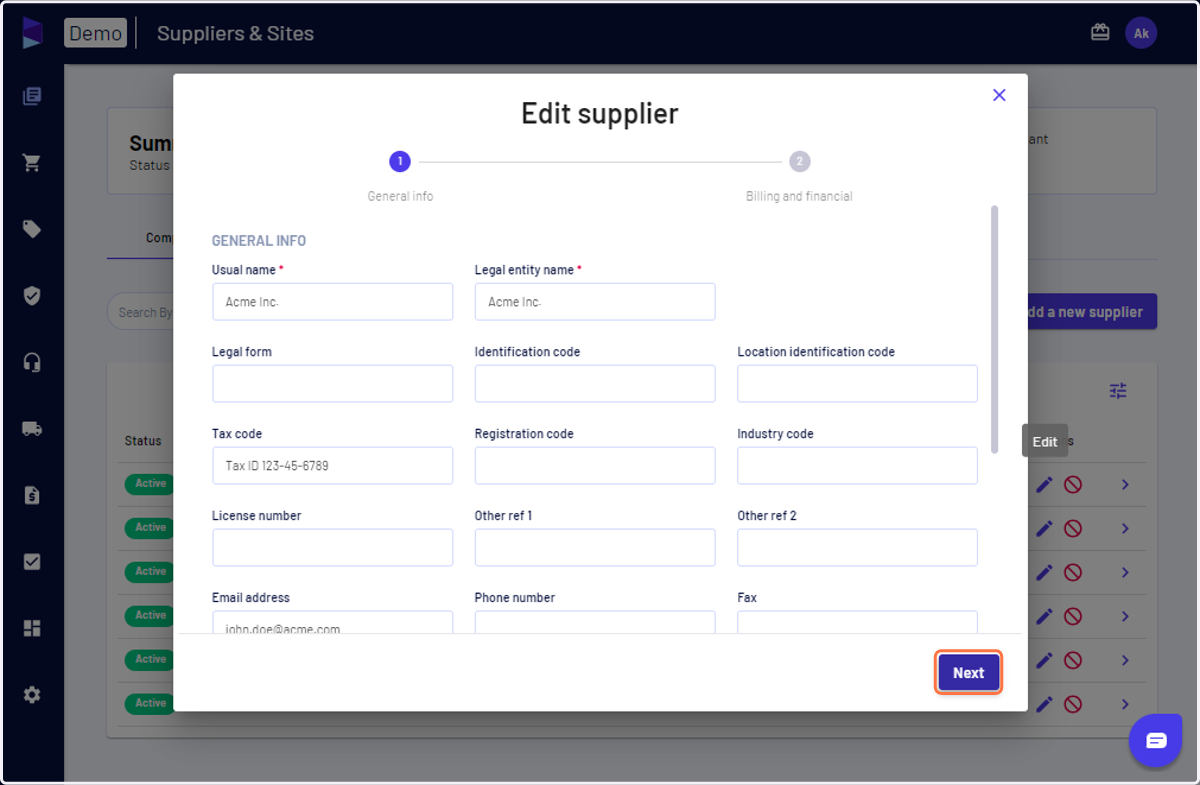The width and height of the screenshot is (1200, 785).
Task: Open the gift box icon in header
Action: [x=1100, y=33]
